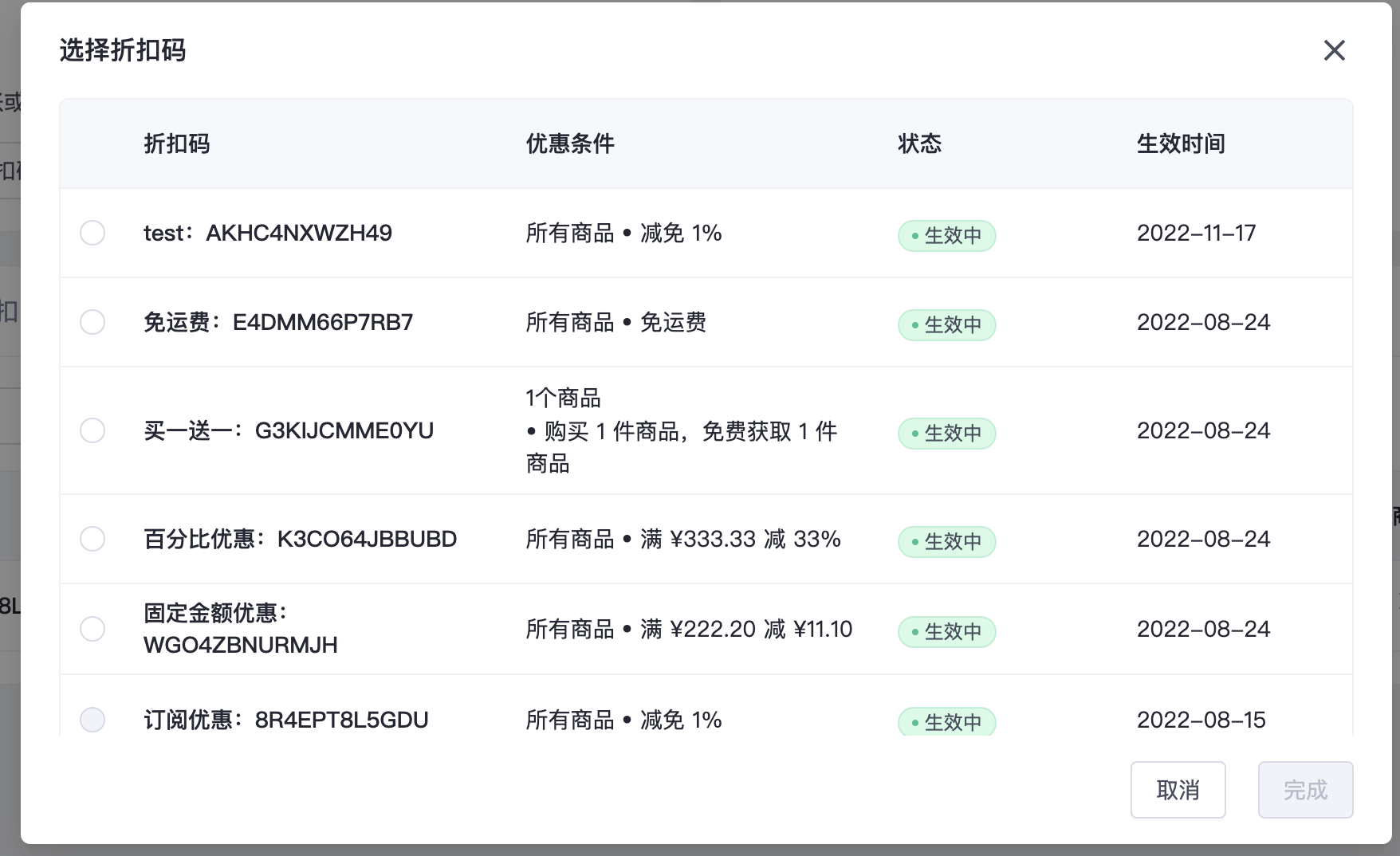Select the 买一送一 buy-one-get-one option
1400x856 pixels.
[92, 430]
